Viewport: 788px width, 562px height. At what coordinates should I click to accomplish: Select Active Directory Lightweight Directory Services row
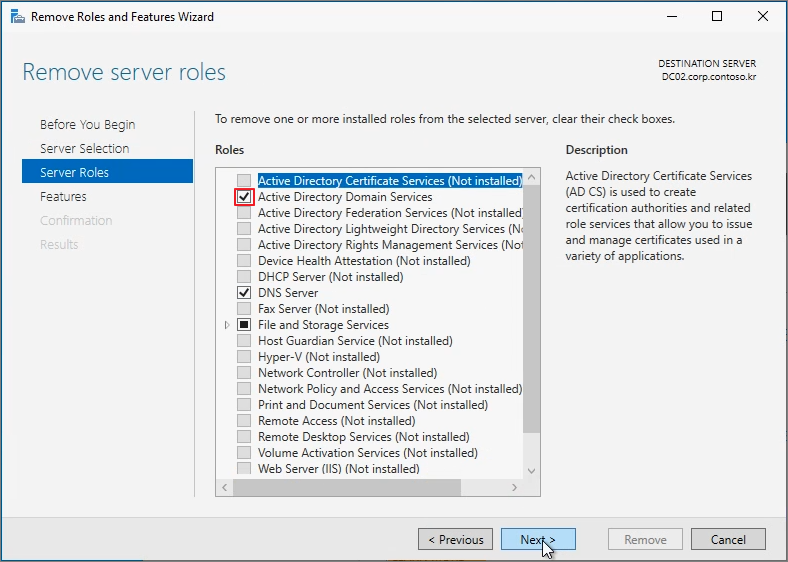coord(390,229)
